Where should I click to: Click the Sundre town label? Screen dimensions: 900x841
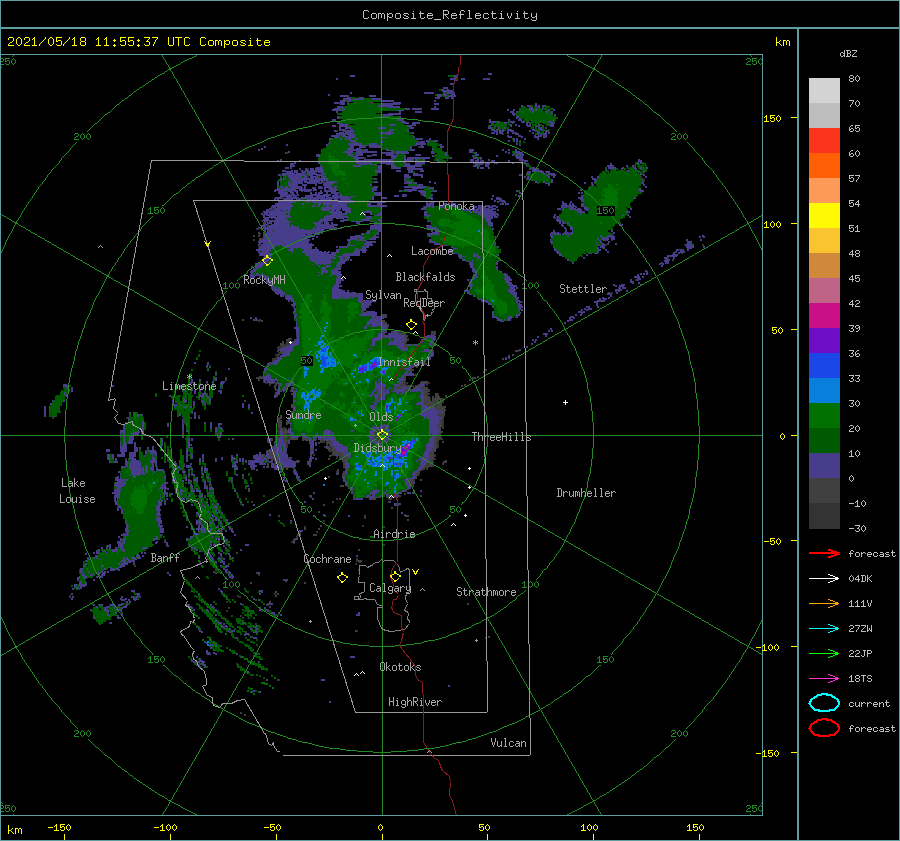click(x=303, y=414)
